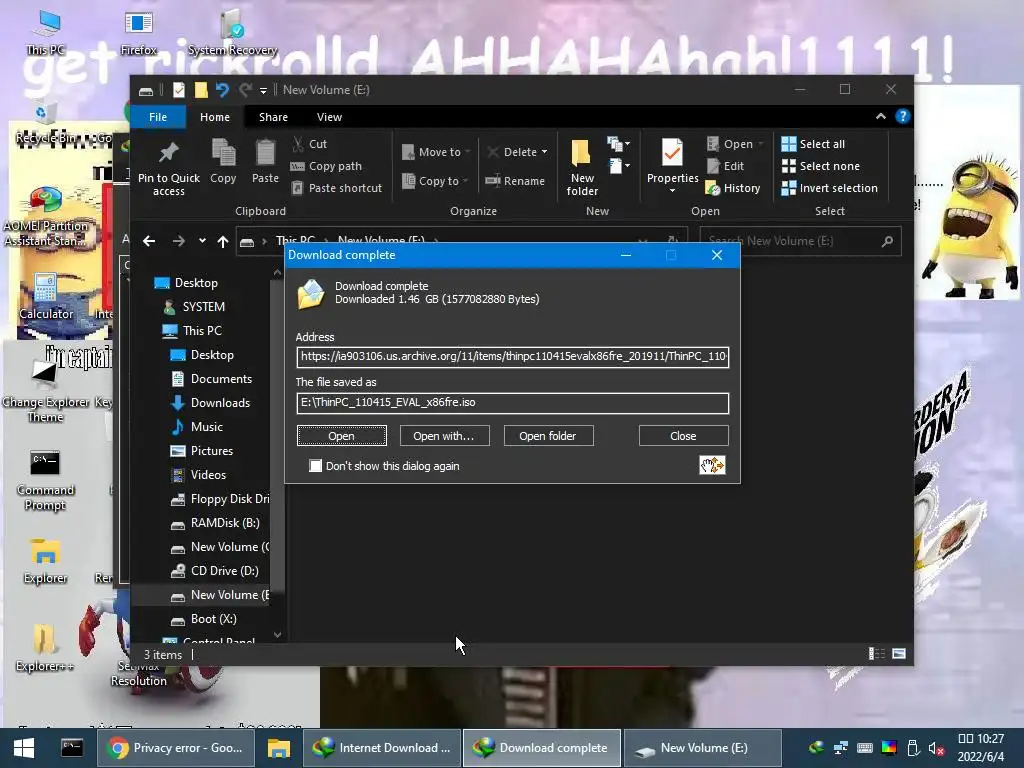Click the file saved as path field

[513, 402]
